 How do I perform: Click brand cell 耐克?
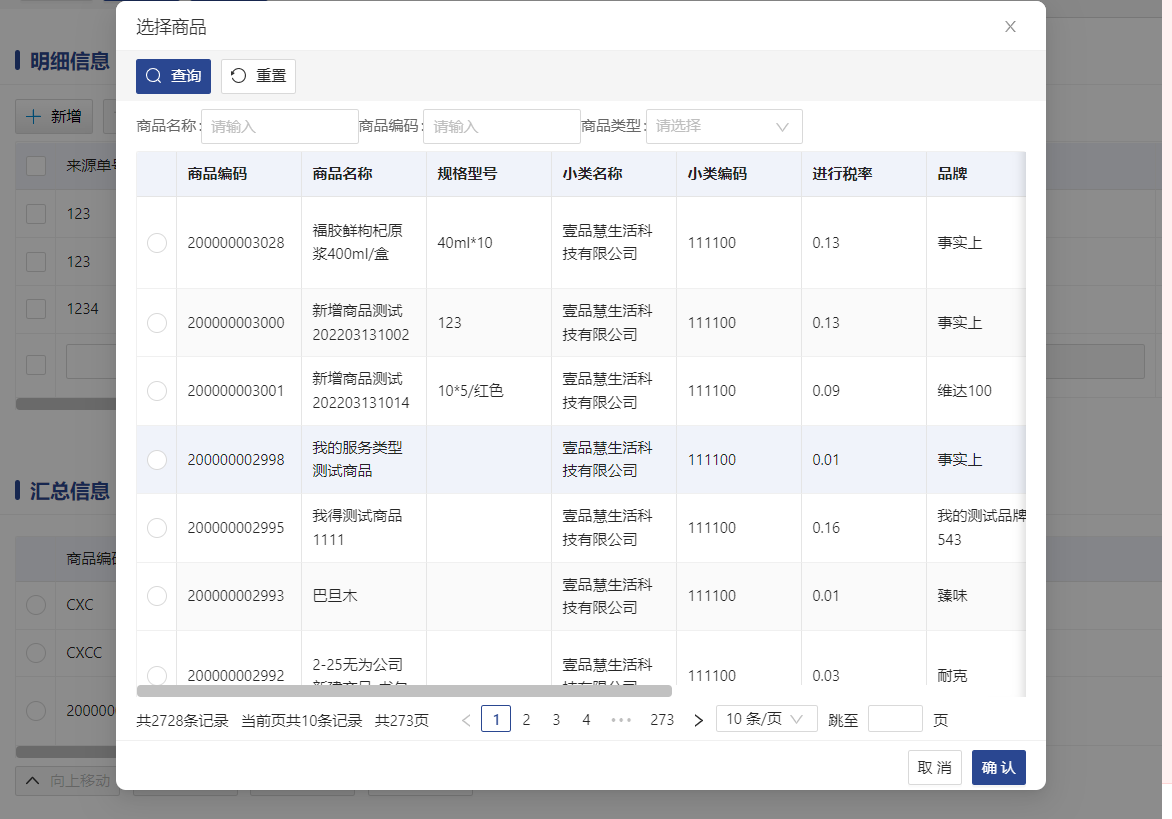[x=952, y=676]
